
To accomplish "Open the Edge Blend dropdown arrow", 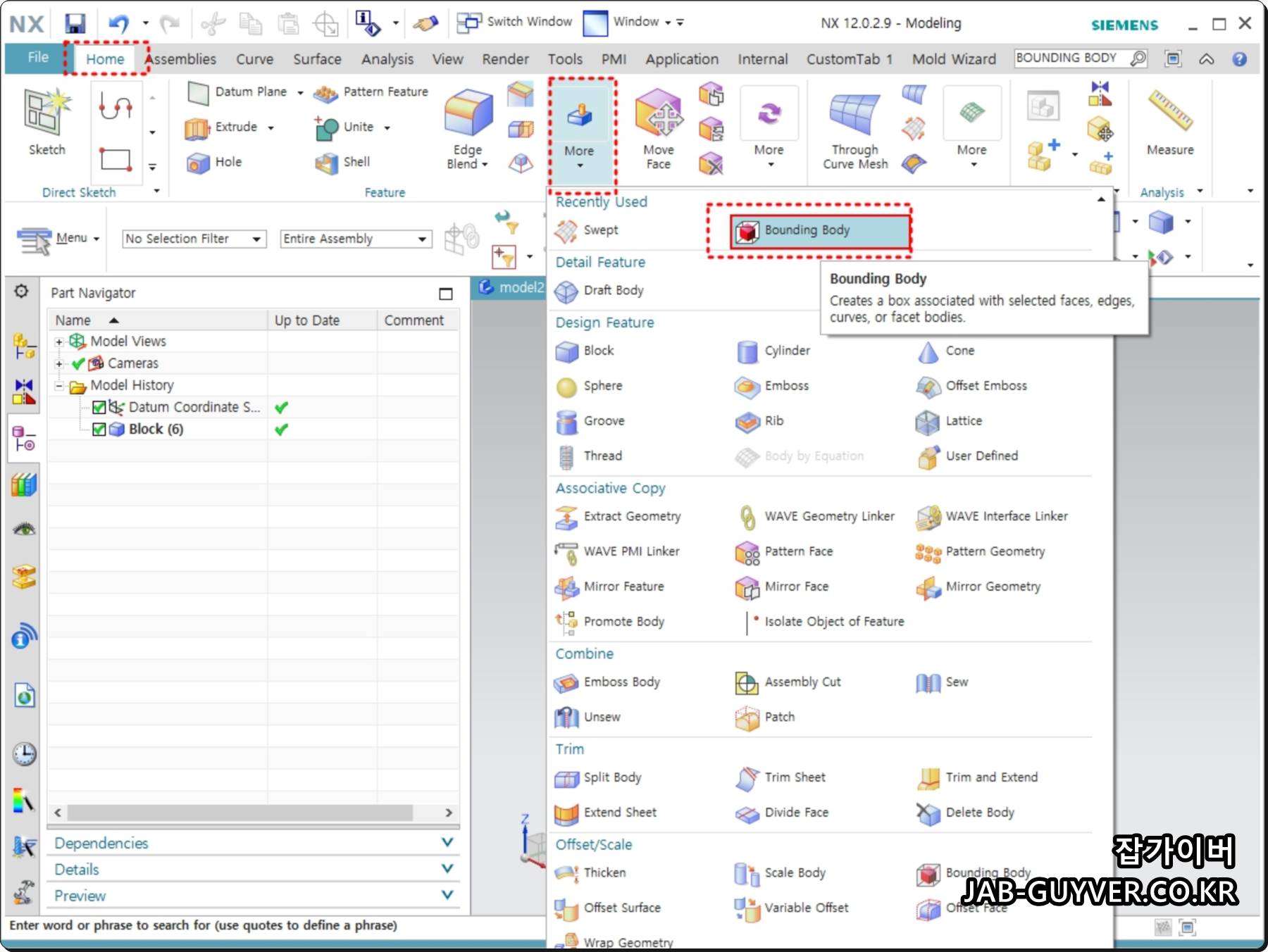I will pyautogui.click(x=485, y=165).
